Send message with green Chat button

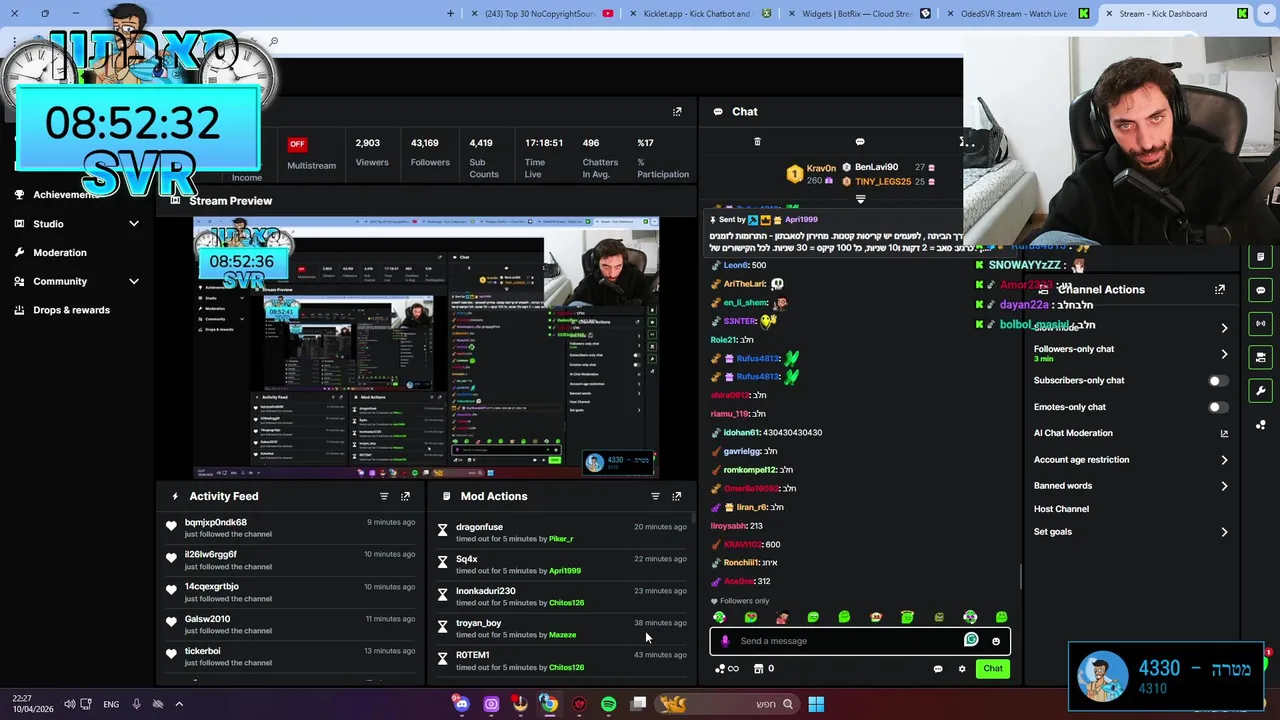click(x=993, y=669)
